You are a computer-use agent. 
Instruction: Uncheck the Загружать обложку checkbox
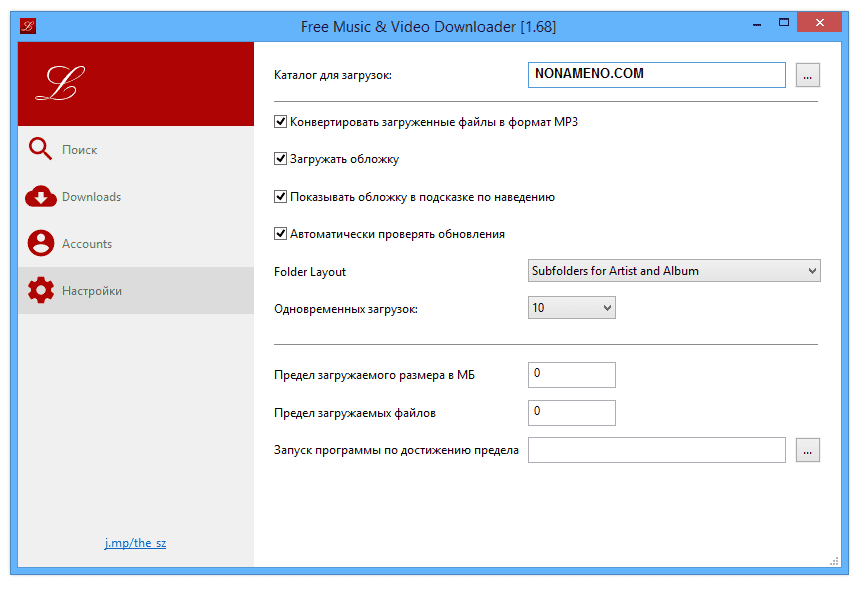280,159
